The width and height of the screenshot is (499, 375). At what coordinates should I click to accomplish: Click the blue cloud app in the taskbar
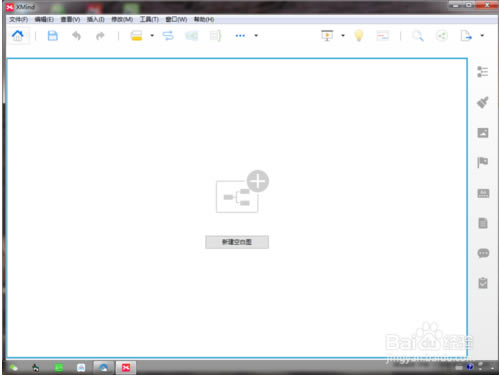point(103,368)
